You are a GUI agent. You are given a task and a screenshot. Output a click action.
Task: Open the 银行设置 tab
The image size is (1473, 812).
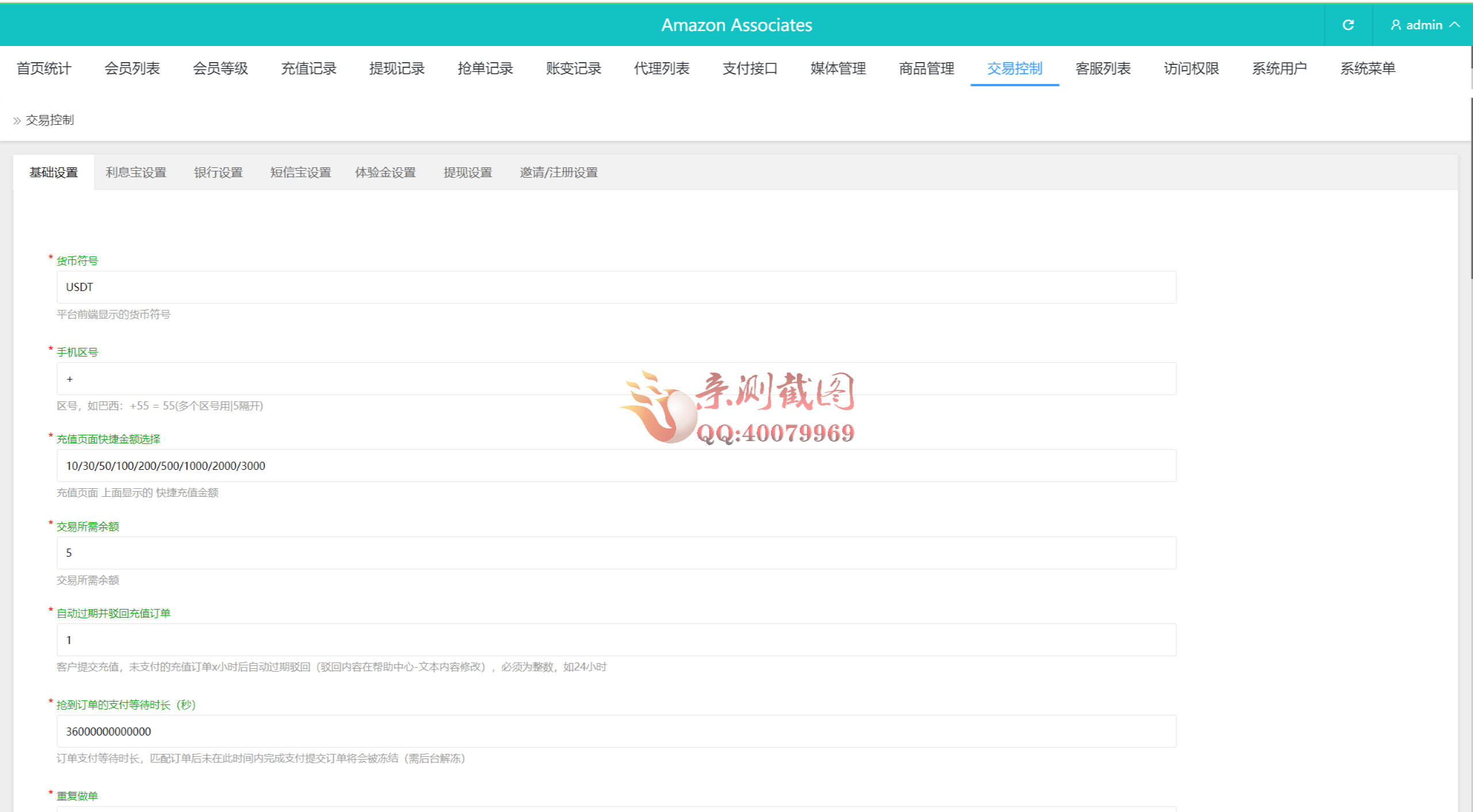point(219,172)
